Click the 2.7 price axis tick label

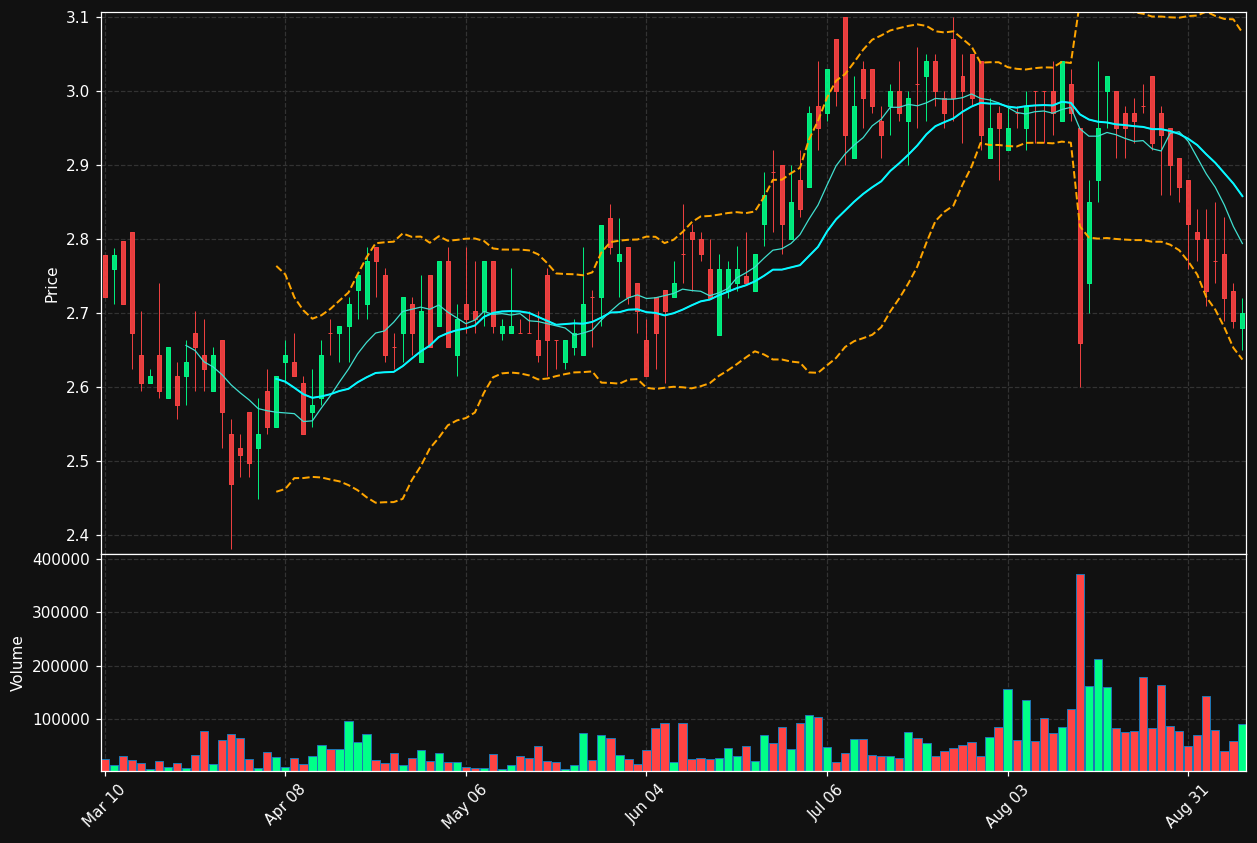(x=79, y=314)
